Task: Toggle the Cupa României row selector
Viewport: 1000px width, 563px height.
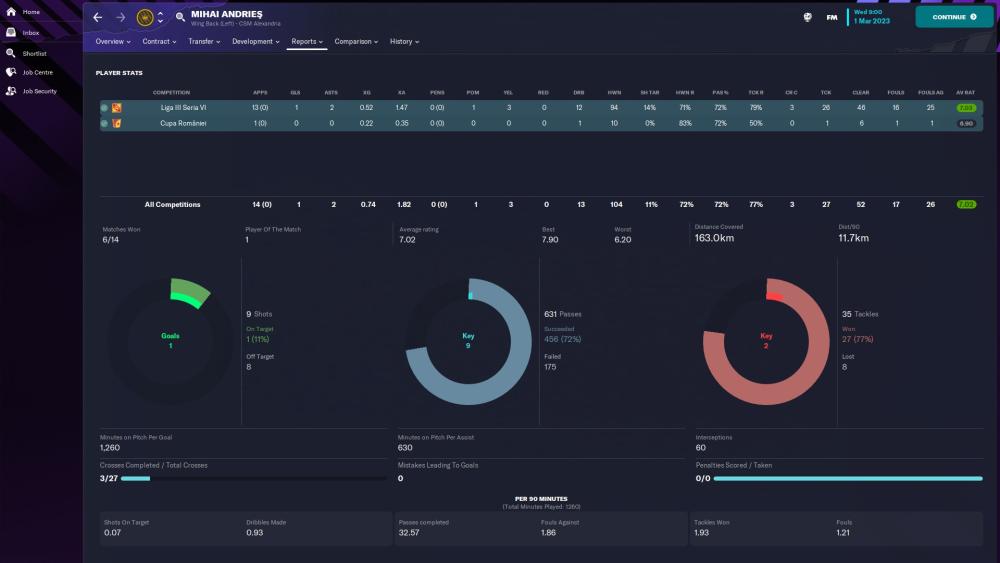Action: [x=104, y=123]
